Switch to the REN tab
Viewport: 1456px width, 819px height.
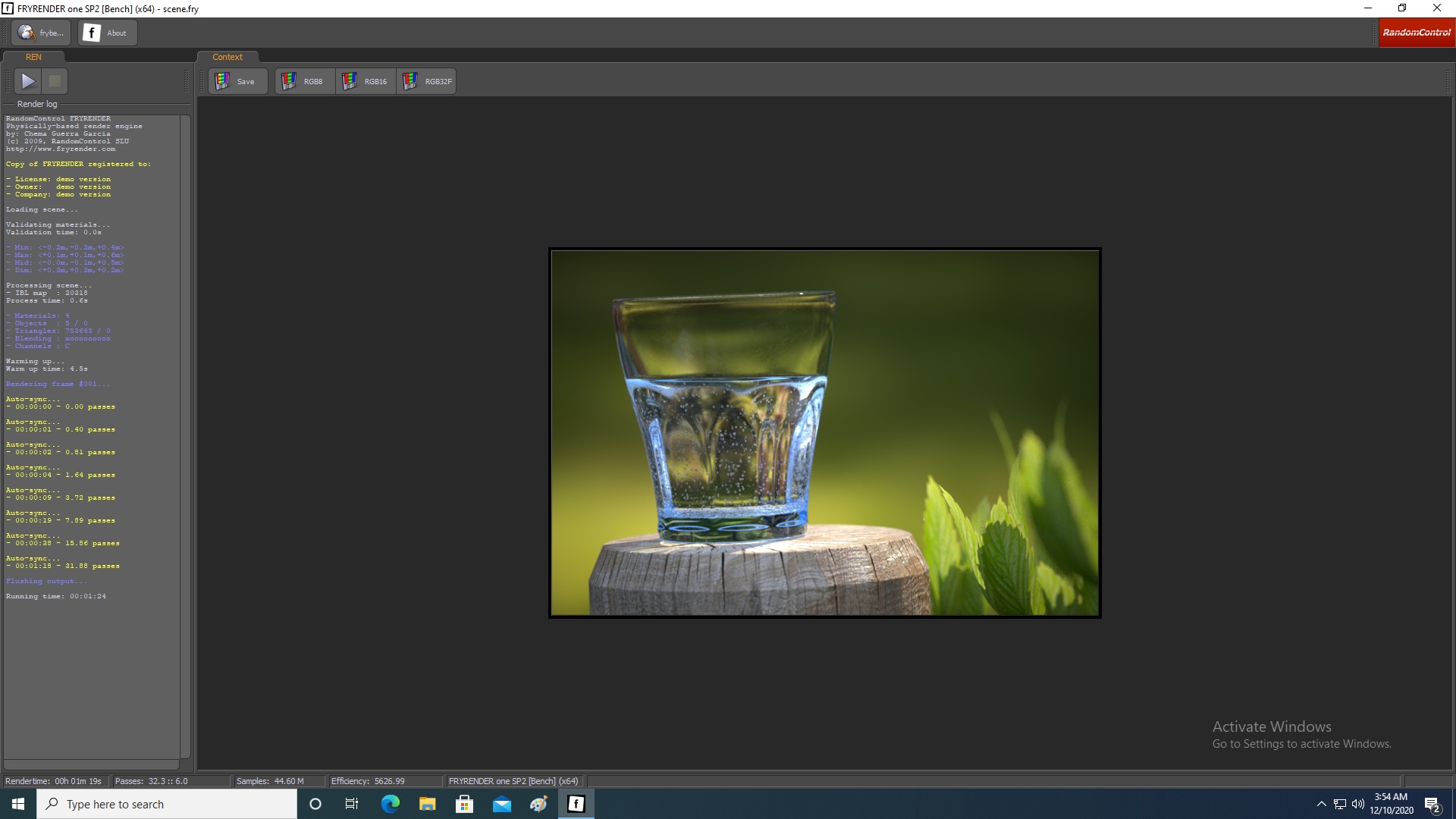33,57
